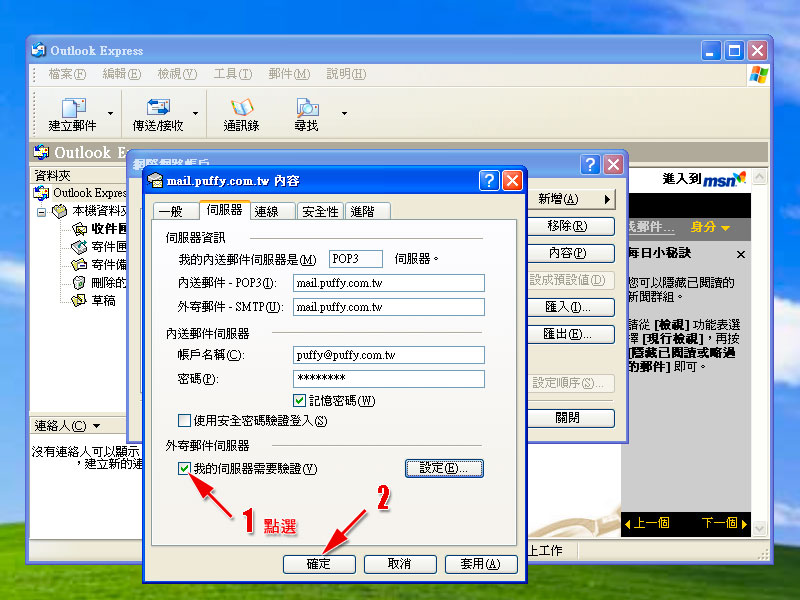Click the Create Mail (建立郵件) toolbar icon
Screen dimensions: 800x600
[73, 107]
